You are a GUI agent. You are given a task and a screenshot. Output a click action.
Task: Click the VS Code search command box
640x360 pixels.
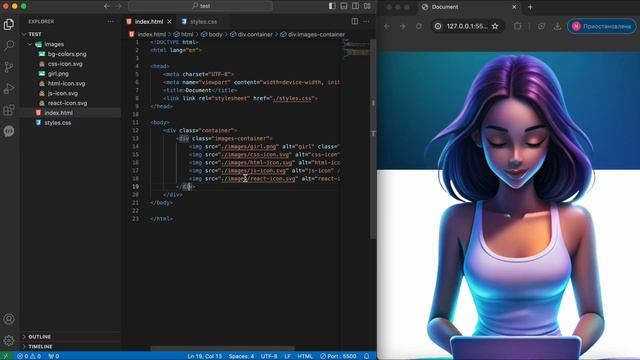(200, 6)
